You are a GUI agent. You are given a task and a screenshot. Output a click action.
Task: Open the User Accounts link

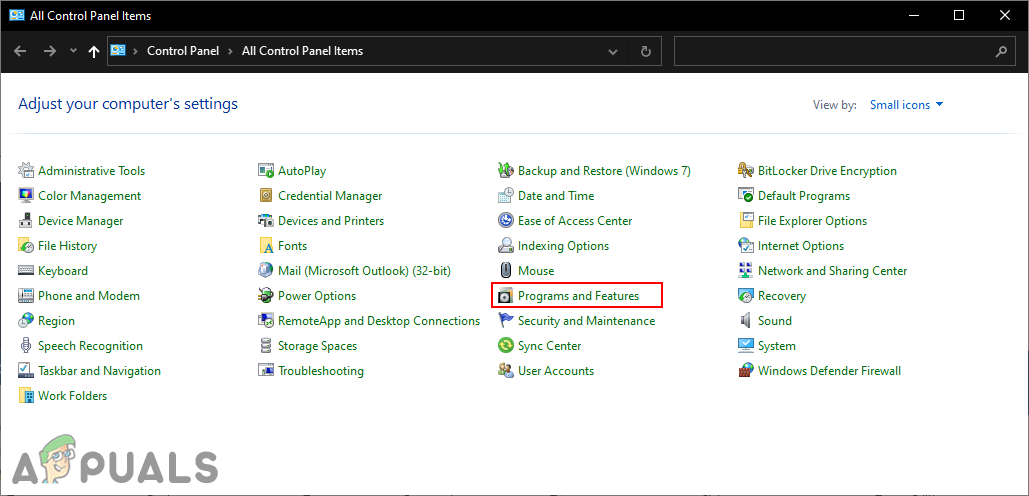pyautogui.click(x=555, y=371)
